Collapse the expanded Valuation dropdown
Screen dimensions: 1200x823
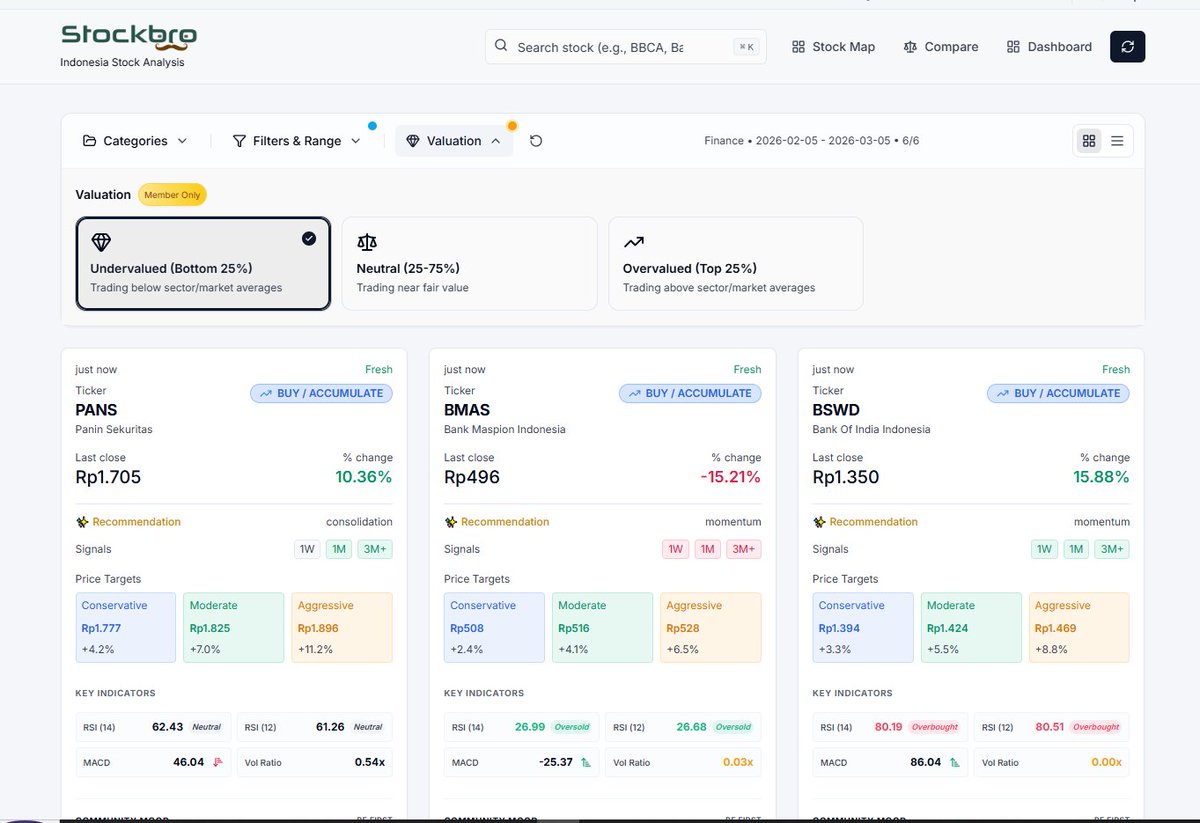(454, 141)
